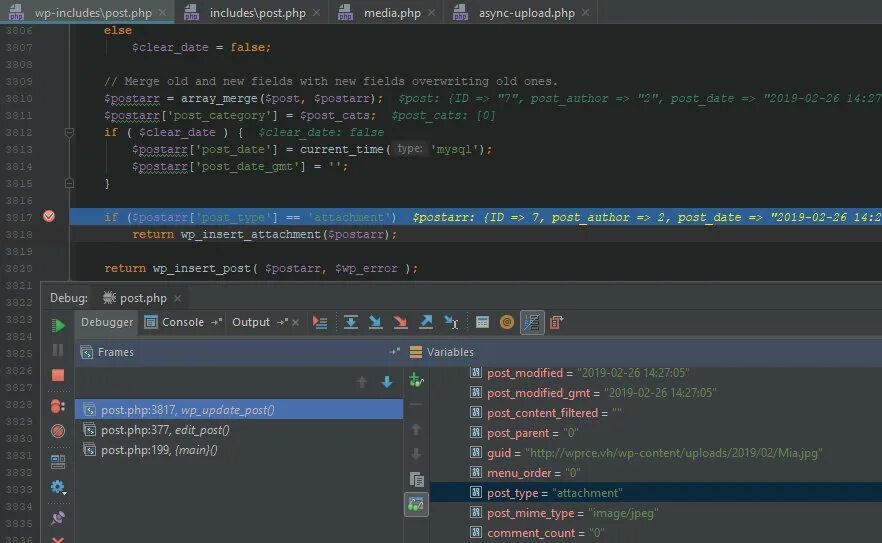882x543 pixels.
Task: Click the Step Over icon
Action: point(350,322)
